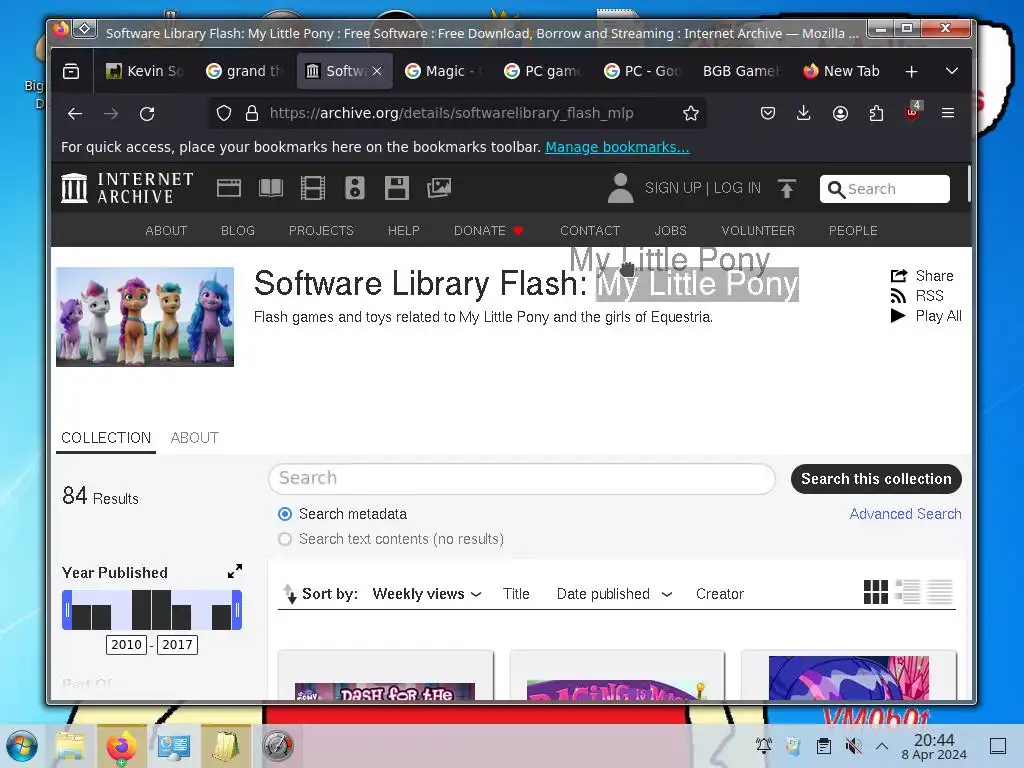Open the Firefox account icon

point(840,114)
